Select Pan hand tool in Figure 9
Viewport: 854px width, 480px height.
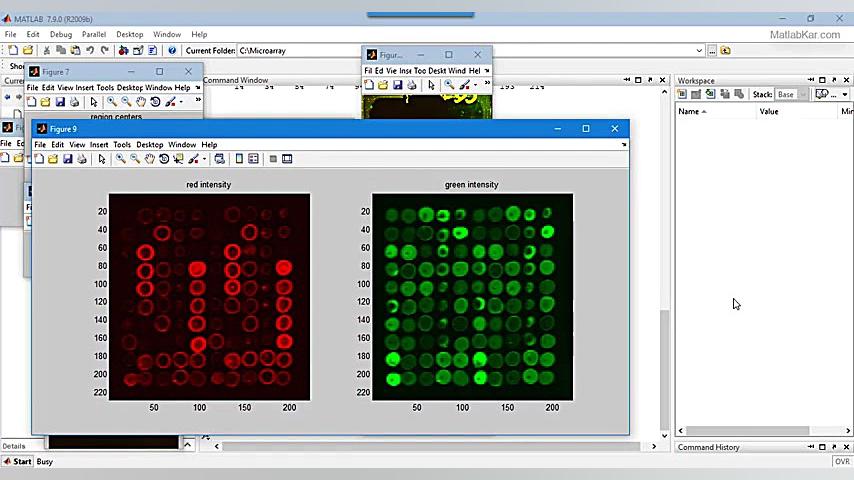click(149, 159)
